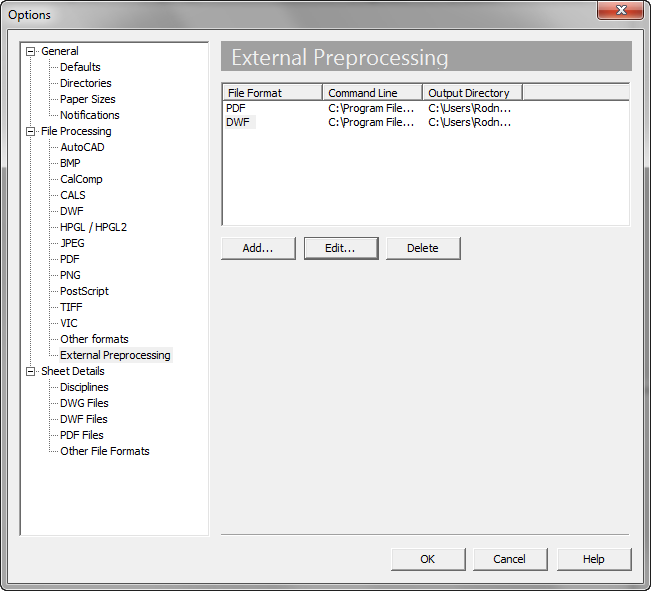The width and height of the screenshot is (651, 591).
Task: Open DWG Files sheet details
Action: pos(84,403)
